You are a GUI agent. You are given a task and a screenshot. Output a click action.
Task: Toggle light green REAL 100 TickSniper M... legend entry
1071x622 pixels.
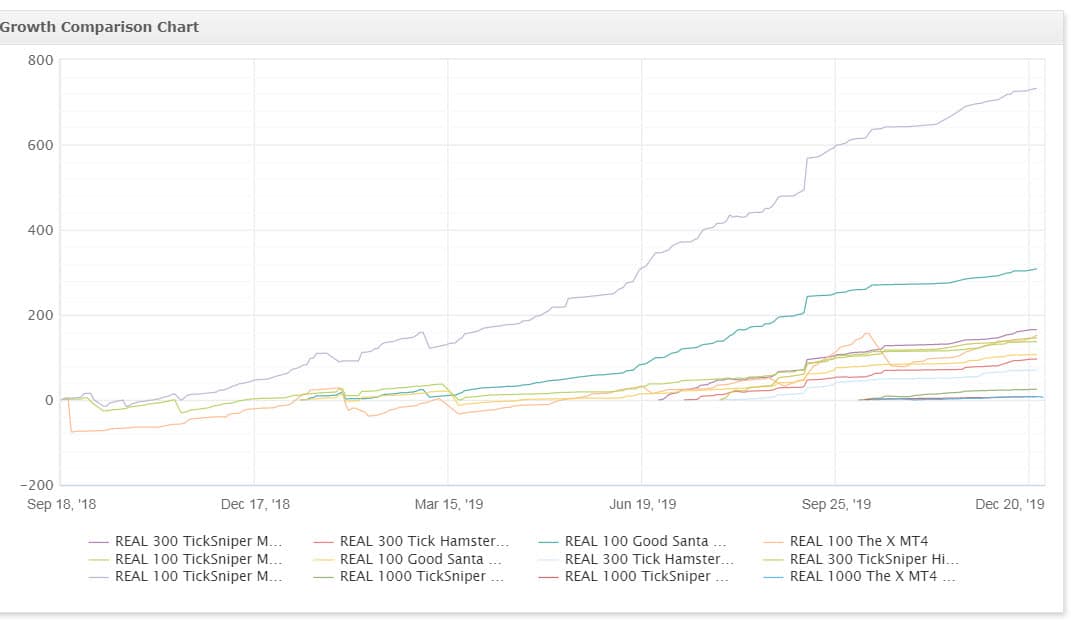(198, 559)
